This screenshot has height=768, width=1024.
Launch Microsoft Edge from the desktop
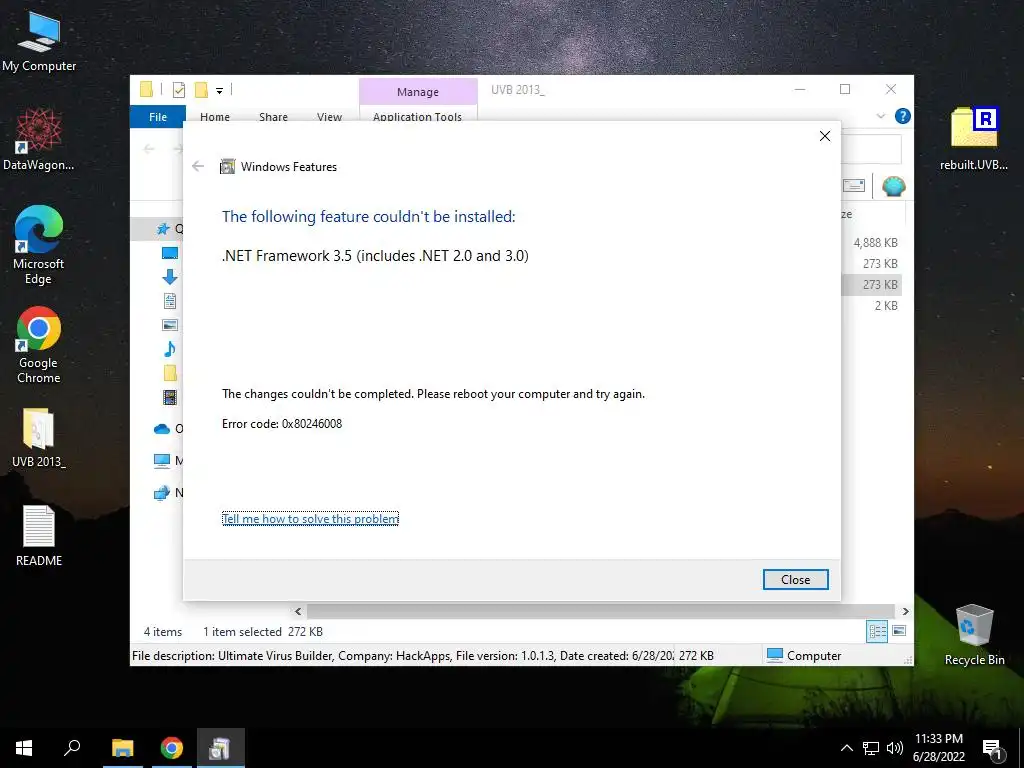coord(39,245)
